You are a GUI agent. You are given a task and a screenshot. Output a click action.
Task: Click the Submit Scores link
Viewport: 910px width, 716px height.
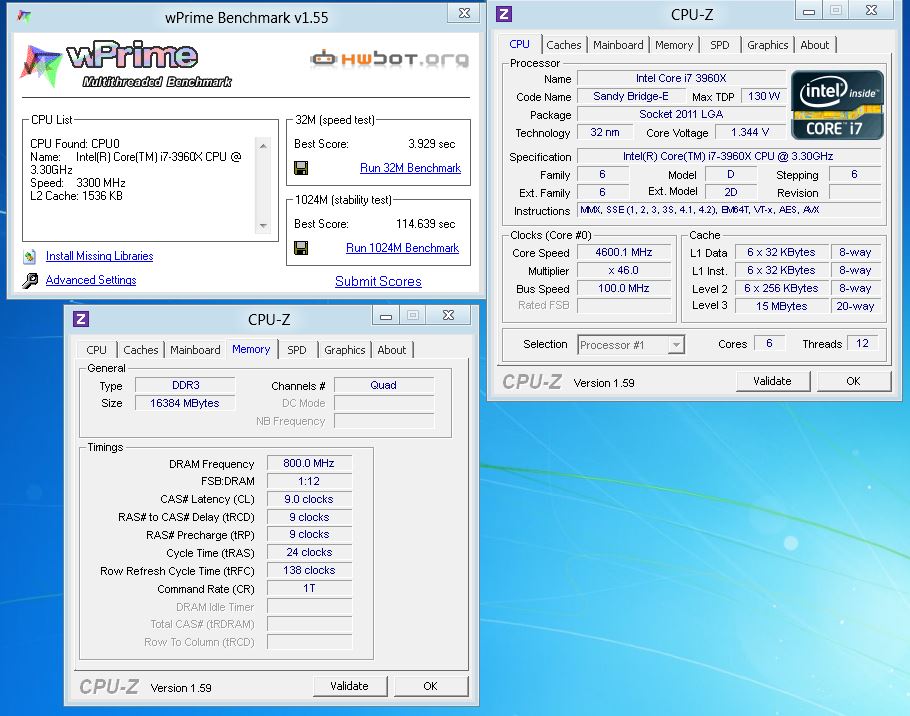pyautogui.click(x=378, y=282)
